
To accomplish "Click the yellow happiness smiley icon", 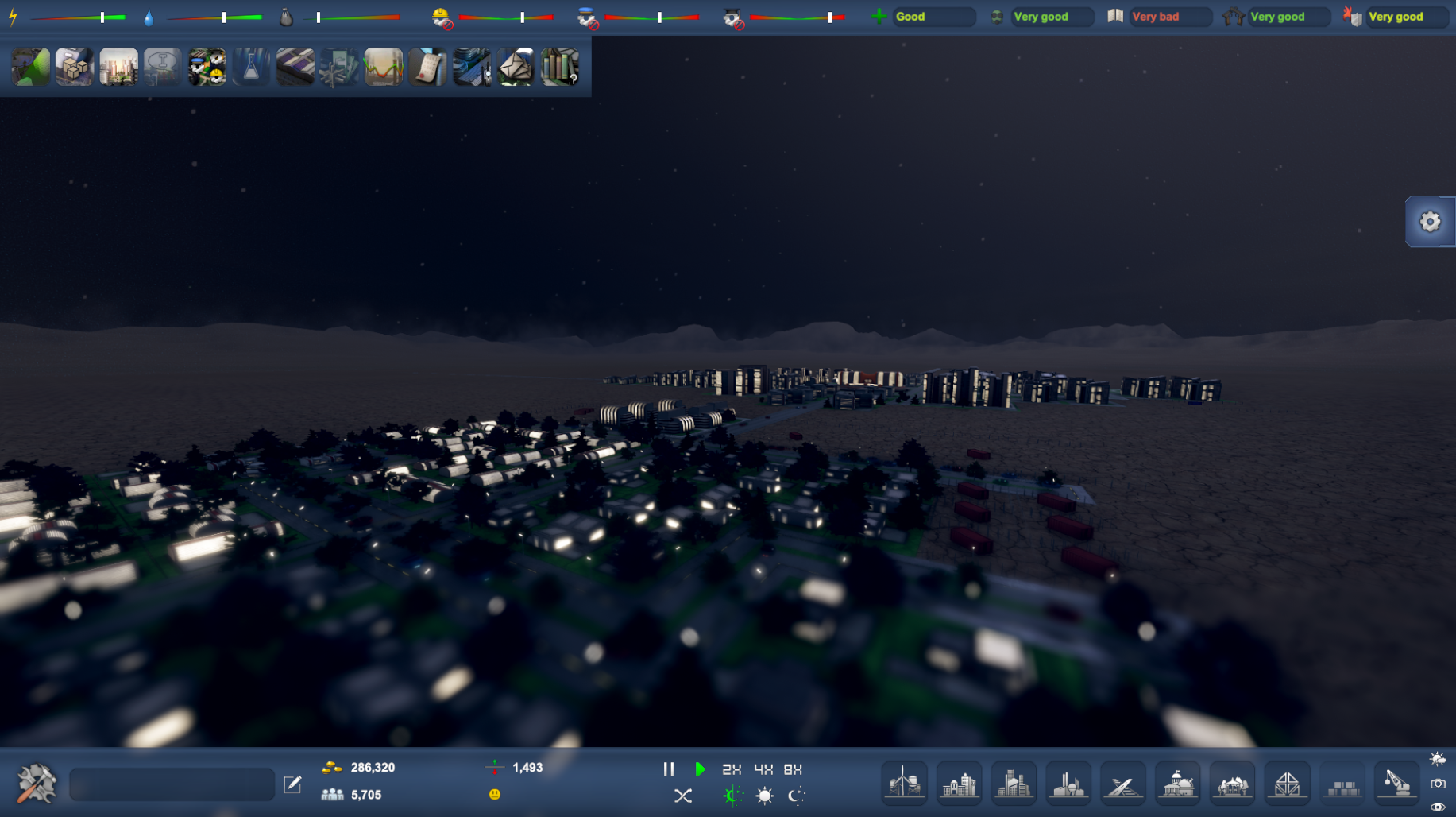I will coord(495,795).
